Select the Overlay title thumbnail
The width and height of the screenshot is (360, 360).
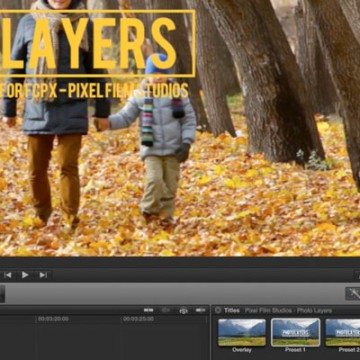242,332
